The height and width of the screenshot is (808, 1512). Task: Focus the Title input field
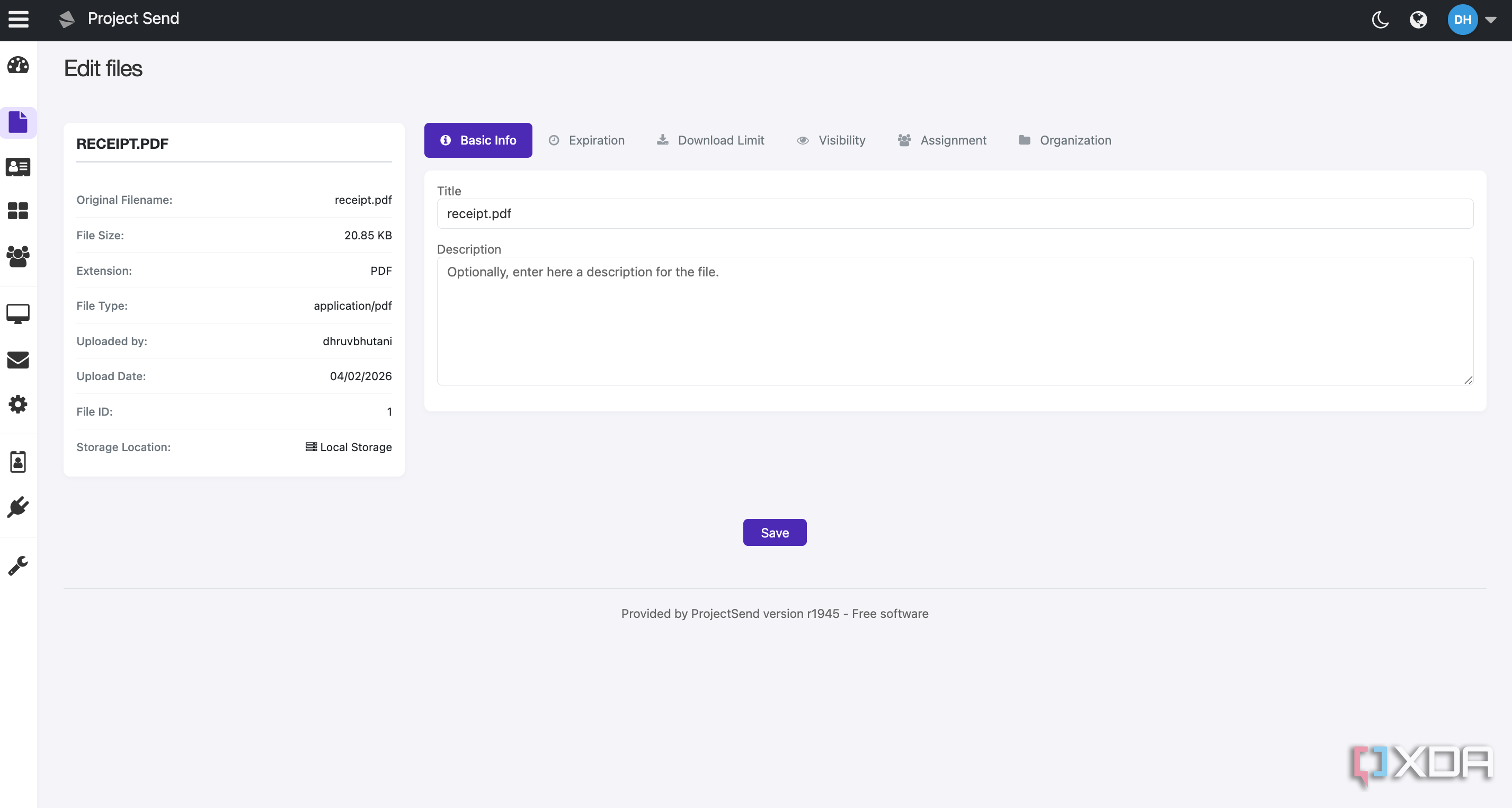coord(955,213)
